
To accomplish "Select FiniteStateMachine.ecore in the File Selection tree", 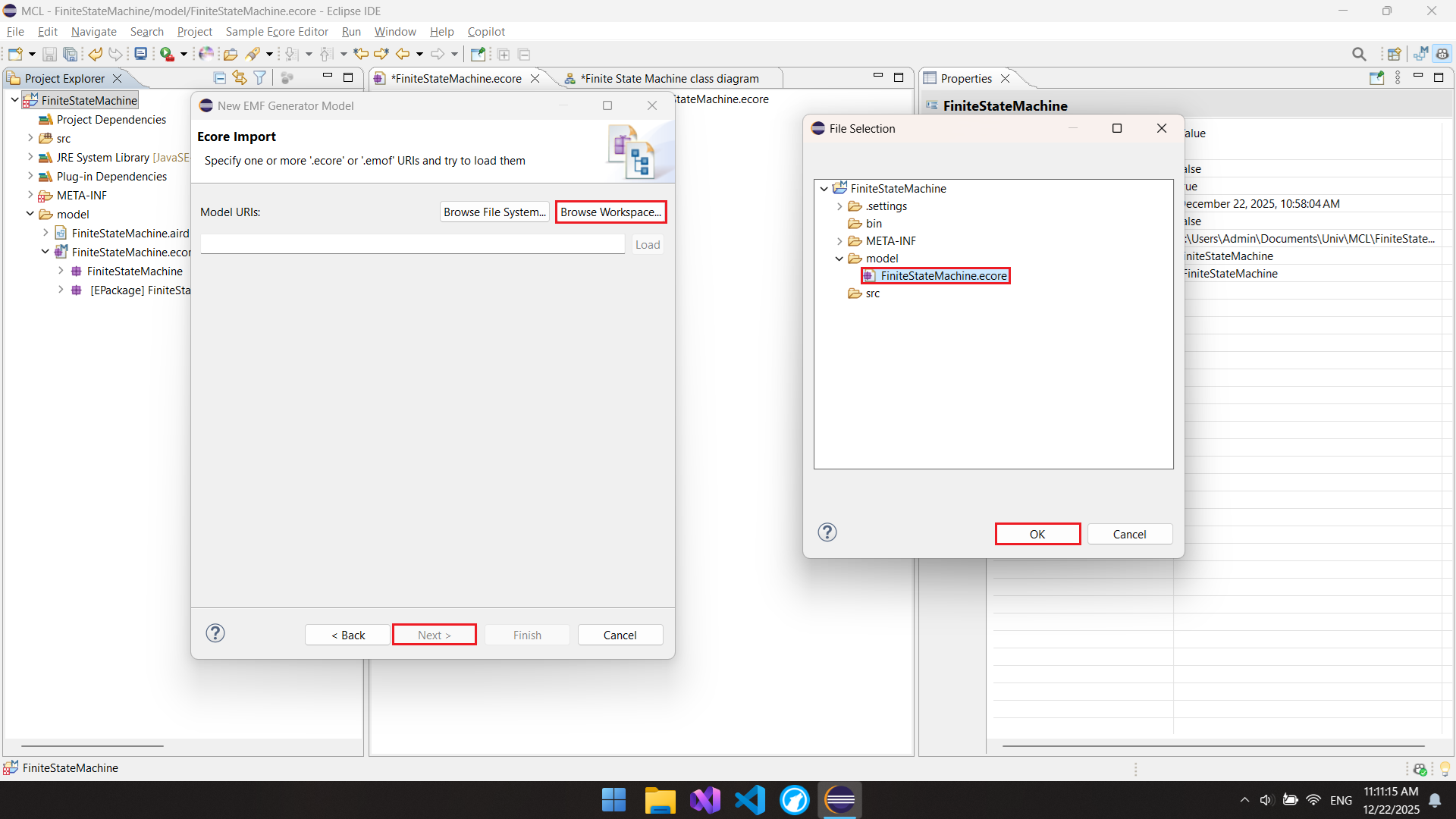I will click(x=943, y=276).
